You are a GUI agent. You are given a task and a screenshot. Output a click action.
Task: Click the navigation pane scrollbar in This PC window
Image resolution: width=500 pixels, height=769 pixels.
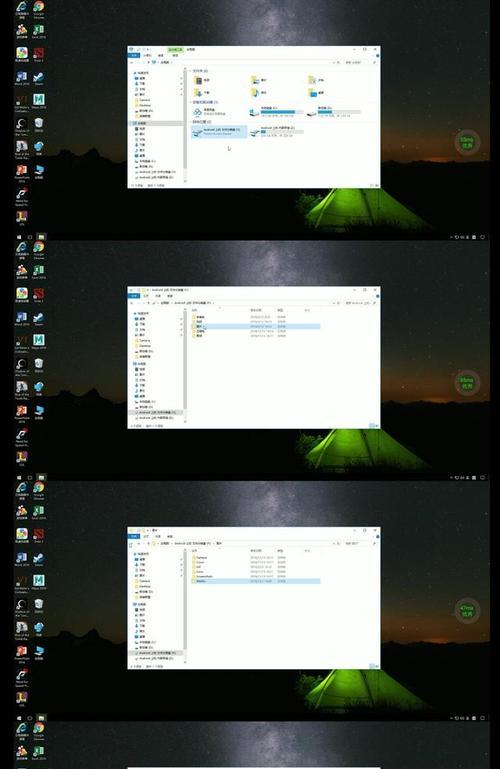[185, 125]
